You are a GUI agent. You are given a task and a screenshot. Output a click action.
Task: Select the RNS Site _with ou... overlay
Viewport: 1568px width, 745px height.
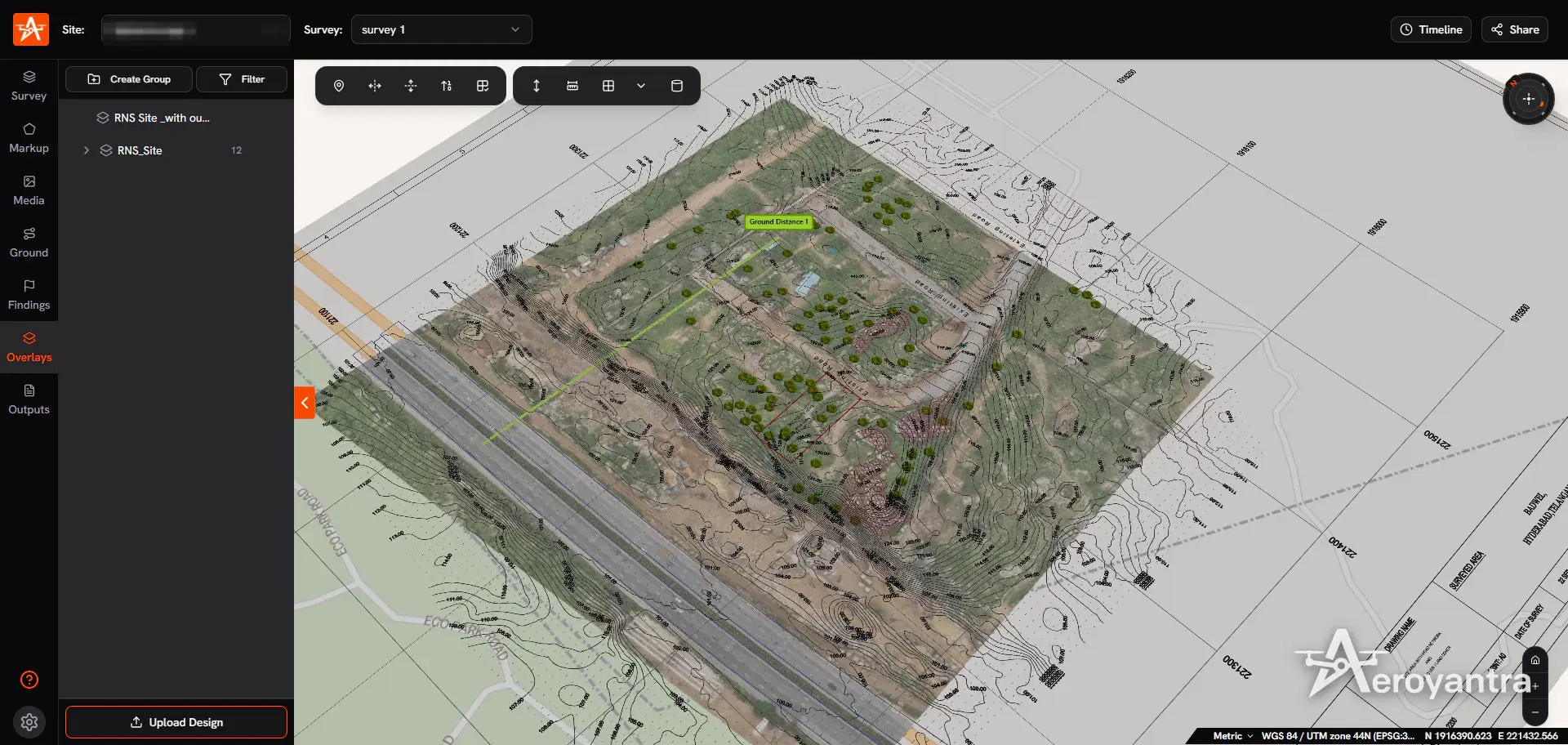[162, 118]
